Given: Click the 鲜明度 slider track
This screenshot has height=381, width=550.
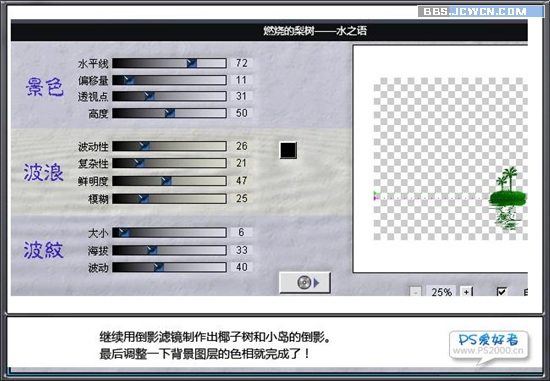Looking at the screenshot, I should click(169, 181).
